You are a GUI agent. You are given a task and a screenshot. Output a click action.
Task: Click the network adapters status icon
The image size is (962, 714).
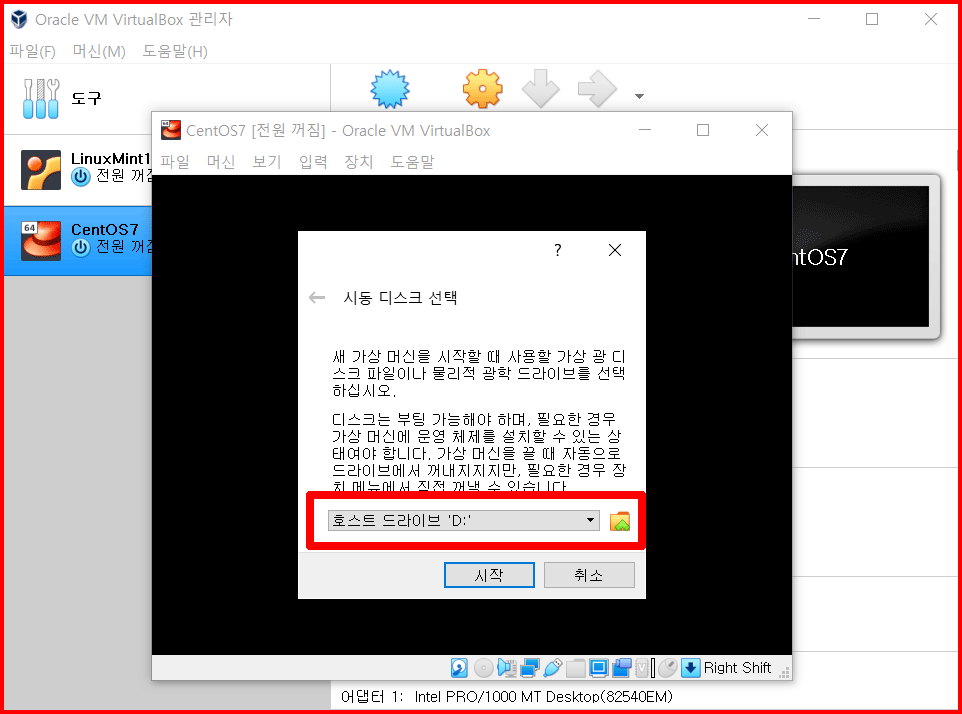[529, 668]
